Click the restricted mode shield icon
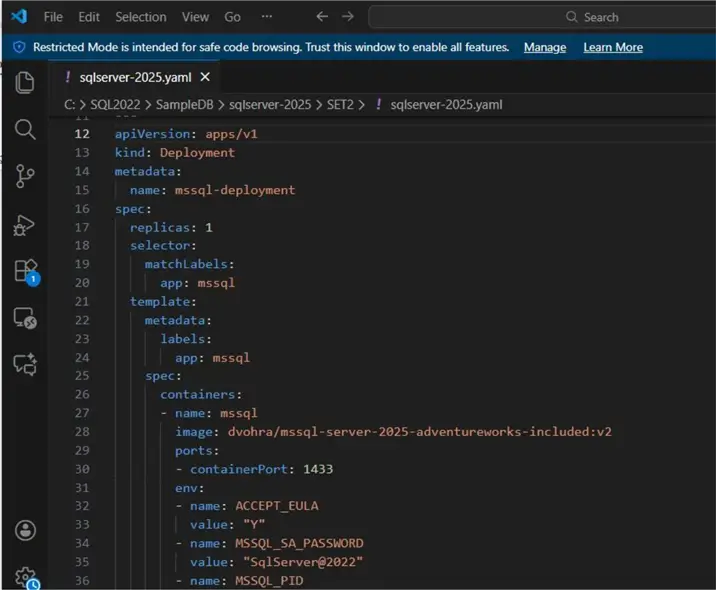Viewport: 716px width, 590px height. pyautogui.click(x=19, y=47)
